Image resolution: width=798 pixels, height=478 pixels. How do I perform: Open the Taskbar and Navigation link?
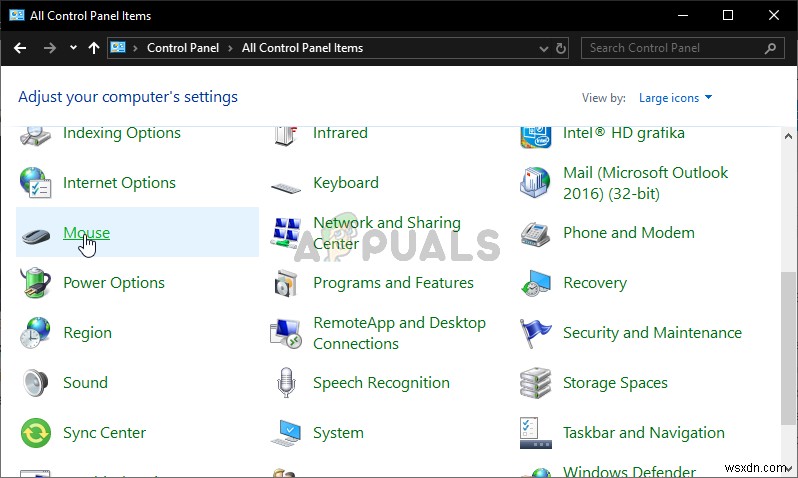tap(643, 433)
